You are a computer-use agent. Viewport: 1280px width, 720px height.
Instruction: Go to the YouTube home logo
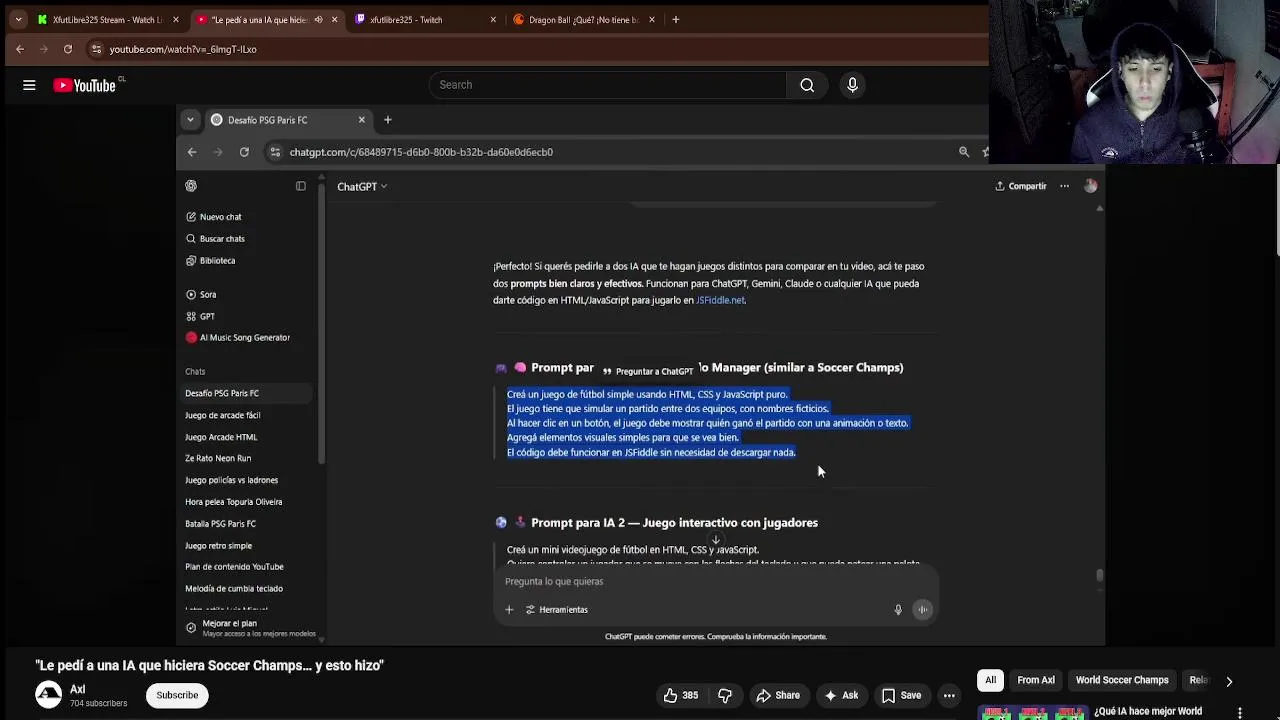pos(85,85)
